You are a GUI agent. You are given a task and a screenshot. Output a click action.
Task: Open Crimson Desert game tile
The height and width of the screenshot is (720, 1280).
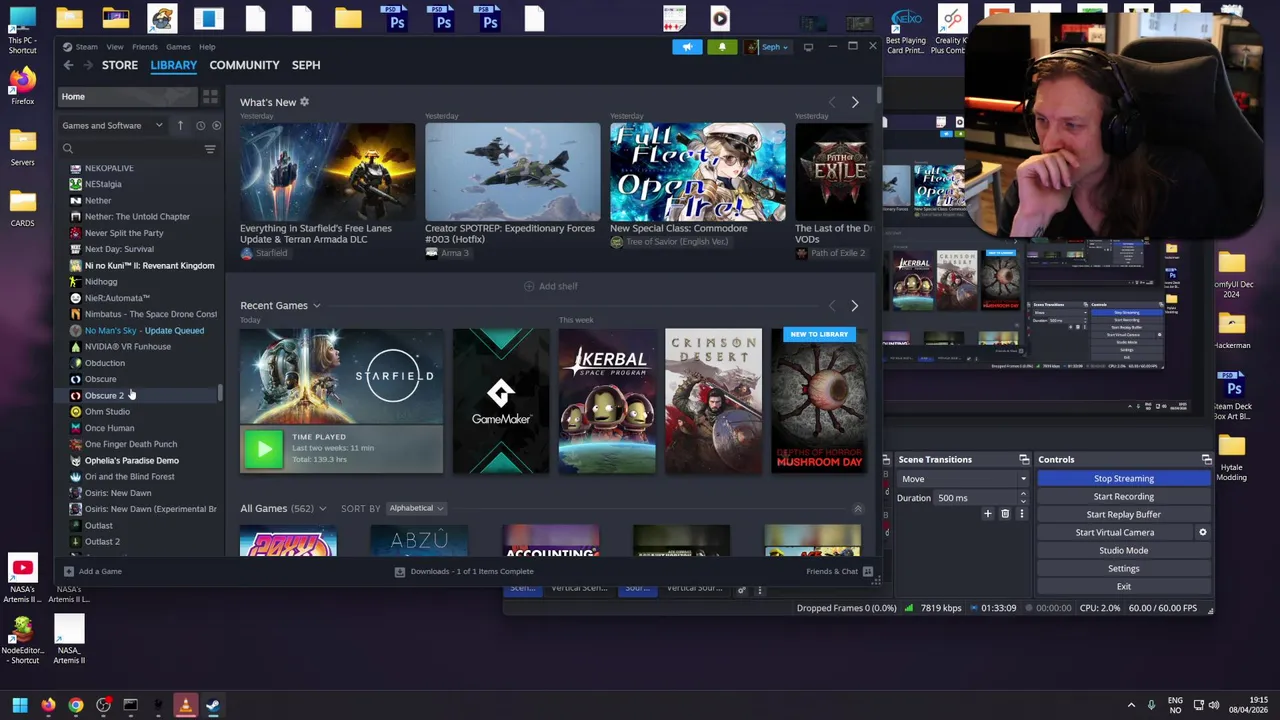point(713,401)
